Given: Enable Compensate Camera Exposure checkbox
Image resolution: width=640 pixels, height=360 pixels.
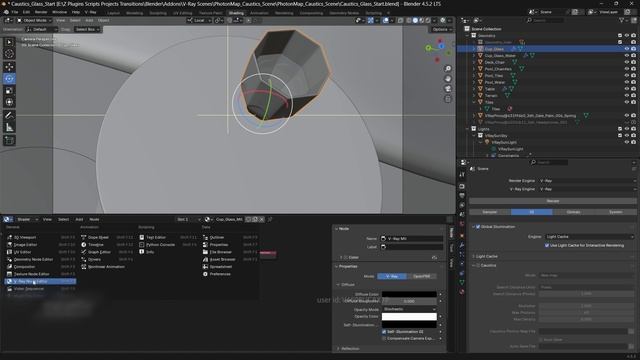Looking at the screenshot, I should coord(384,338).
